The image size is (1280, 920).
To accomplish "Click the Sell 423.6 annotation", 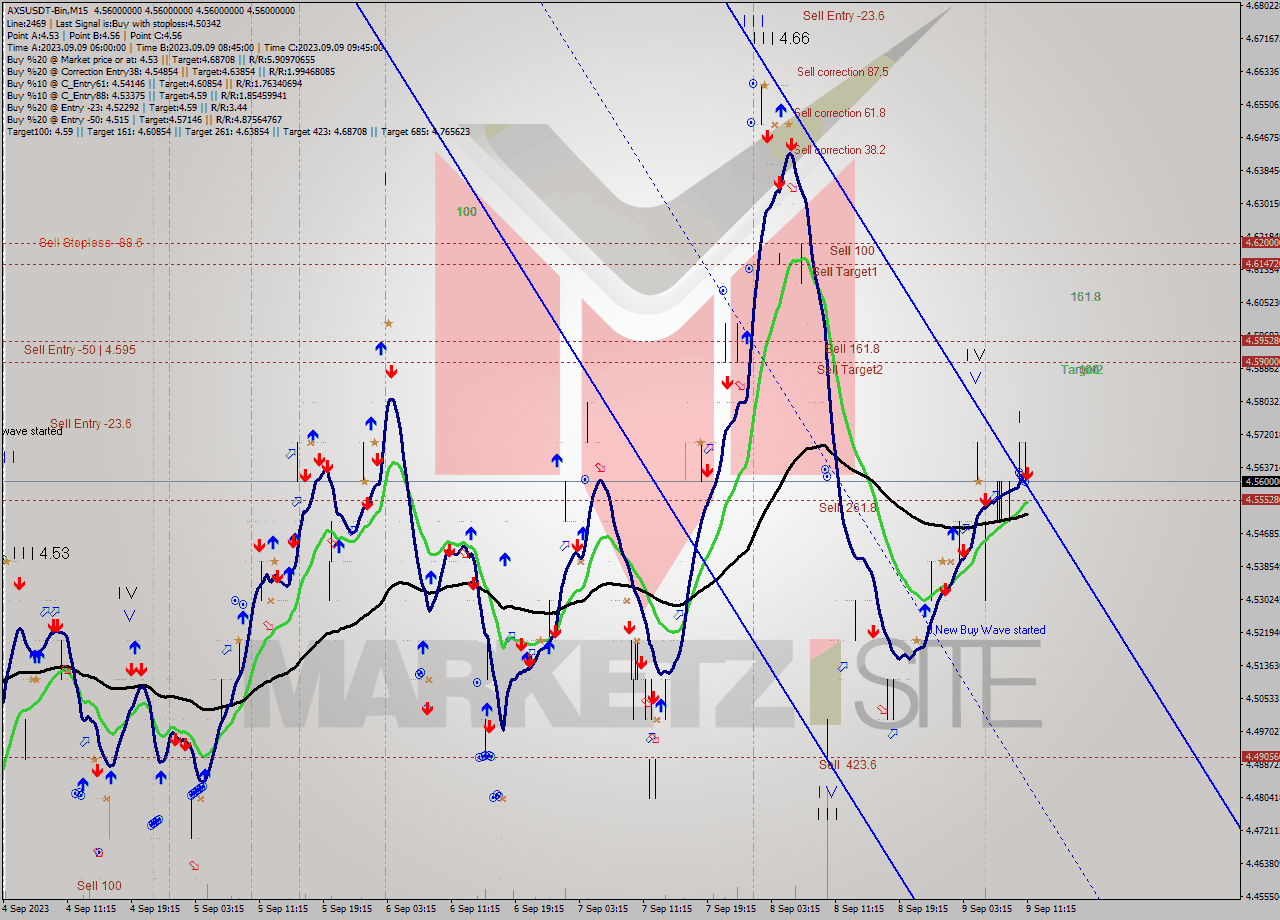I will click(843, 764).
